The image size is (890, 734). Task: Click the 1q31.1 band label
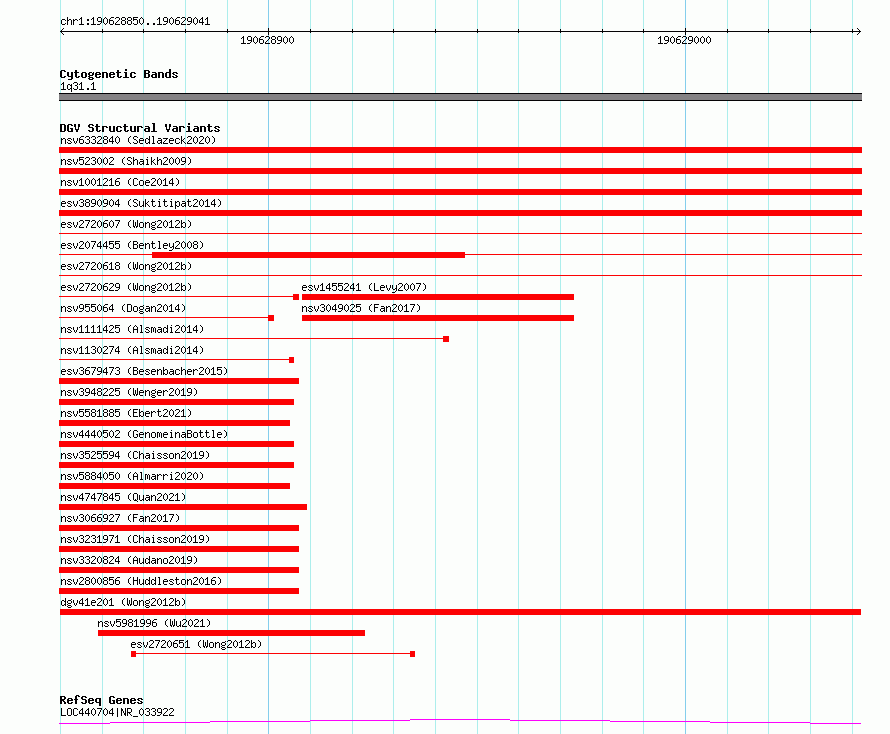(x=78, y=86)
